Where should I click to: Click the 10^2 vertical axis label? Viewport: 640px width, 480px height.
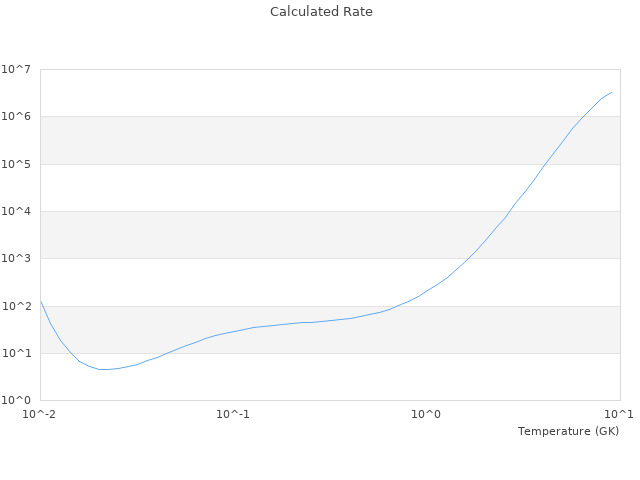tap(17, 306)
